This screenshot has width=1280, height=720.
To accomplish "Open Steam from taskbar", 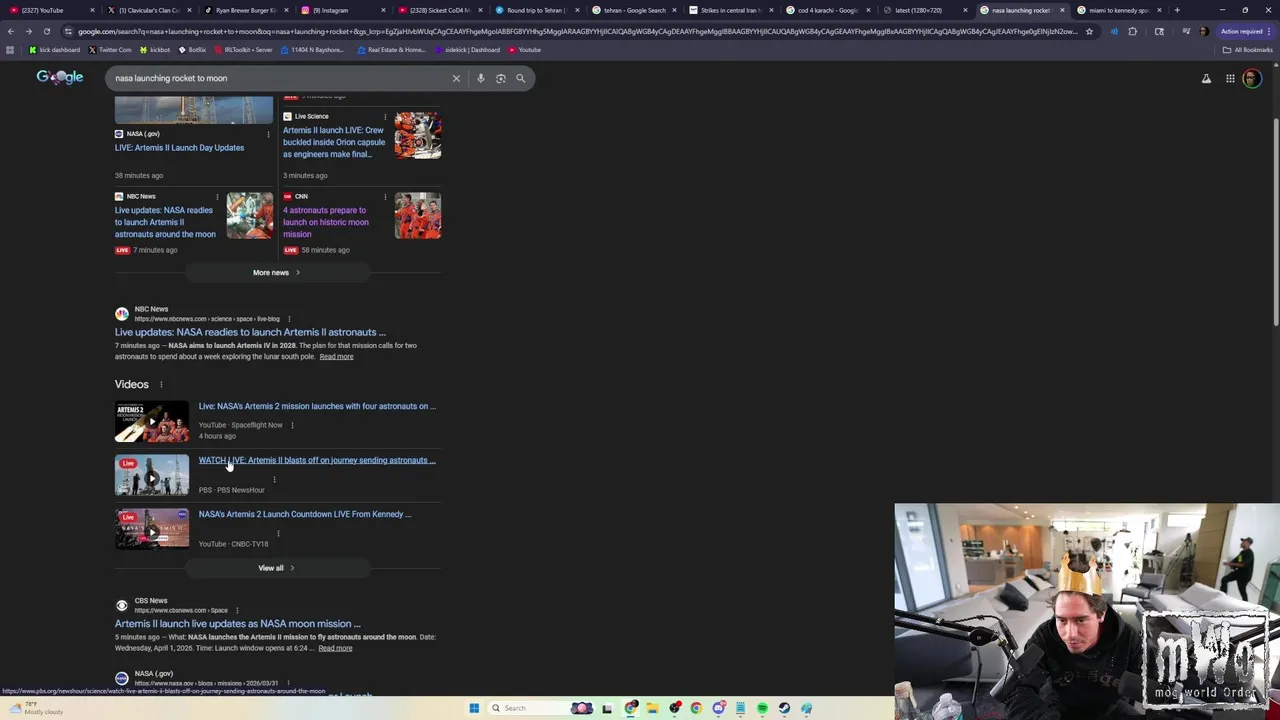I will pyautogui.click(x=784, y=708).
